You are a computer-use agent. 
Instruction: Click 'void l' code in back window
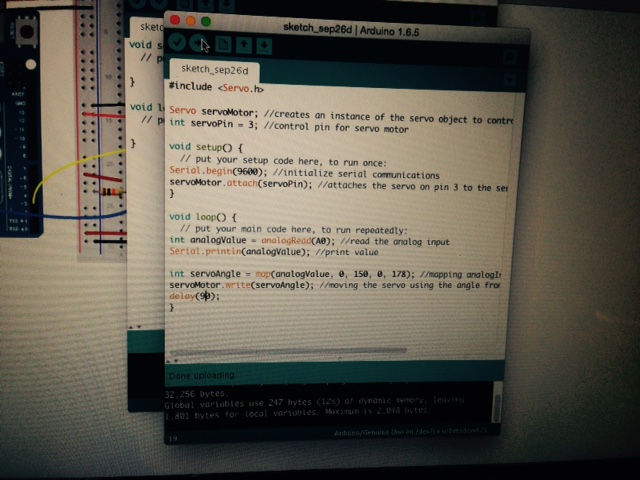(147, 107)
